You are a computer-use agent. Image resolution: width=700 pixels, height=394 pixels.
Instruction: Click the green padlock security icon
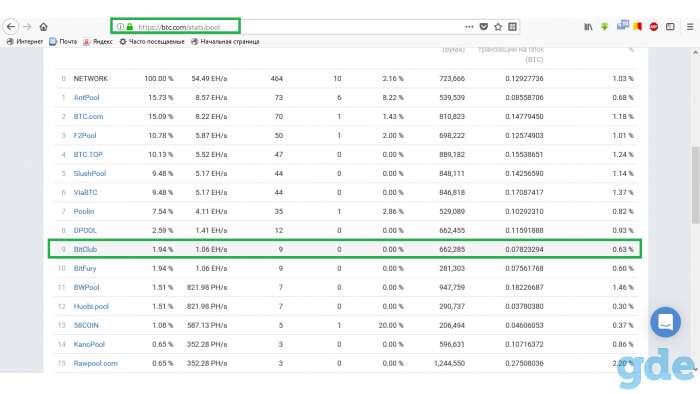pos(129,27)
